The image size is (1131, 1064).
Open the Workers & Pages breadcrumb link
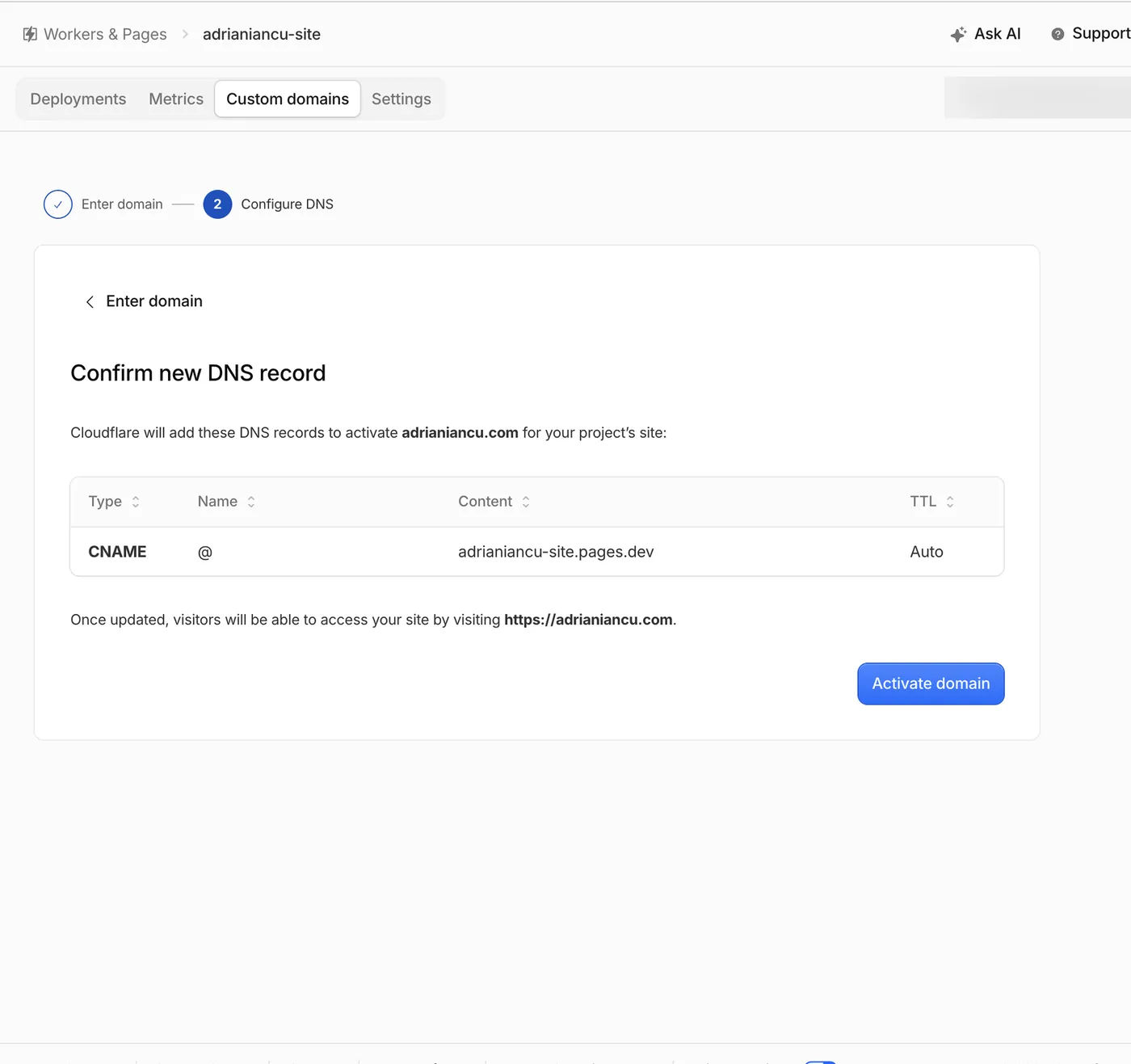point(105,34)
